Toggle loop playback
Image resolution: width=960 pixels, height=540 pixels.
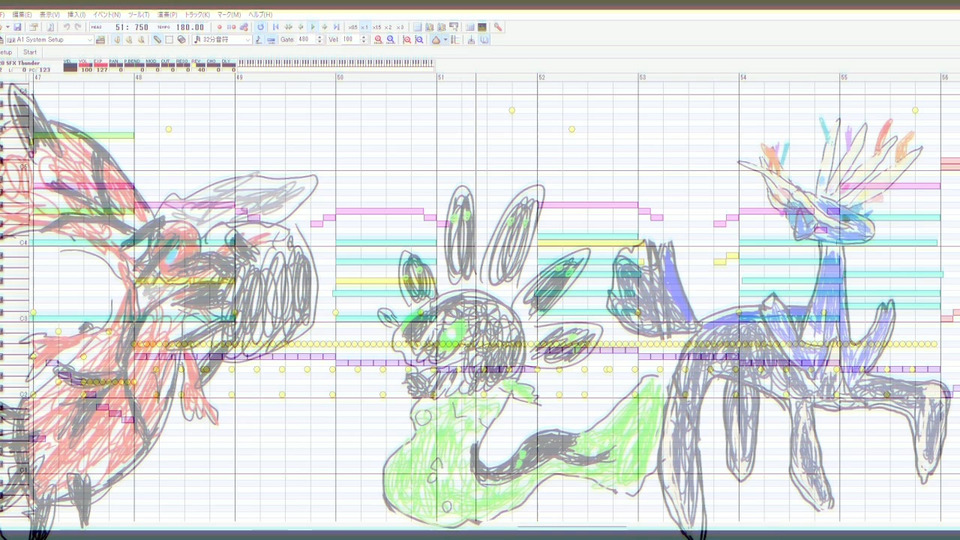click(260, 27)
